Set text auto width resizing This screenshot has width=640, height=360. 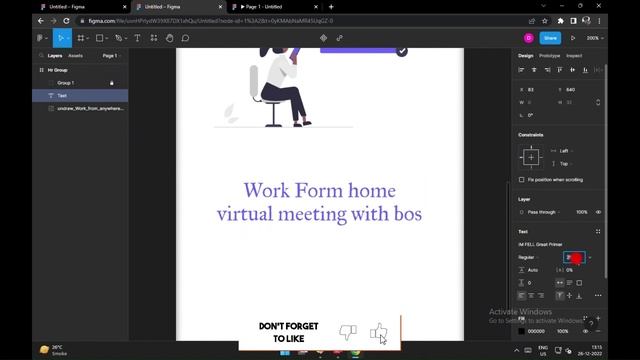tap(560, 282)
